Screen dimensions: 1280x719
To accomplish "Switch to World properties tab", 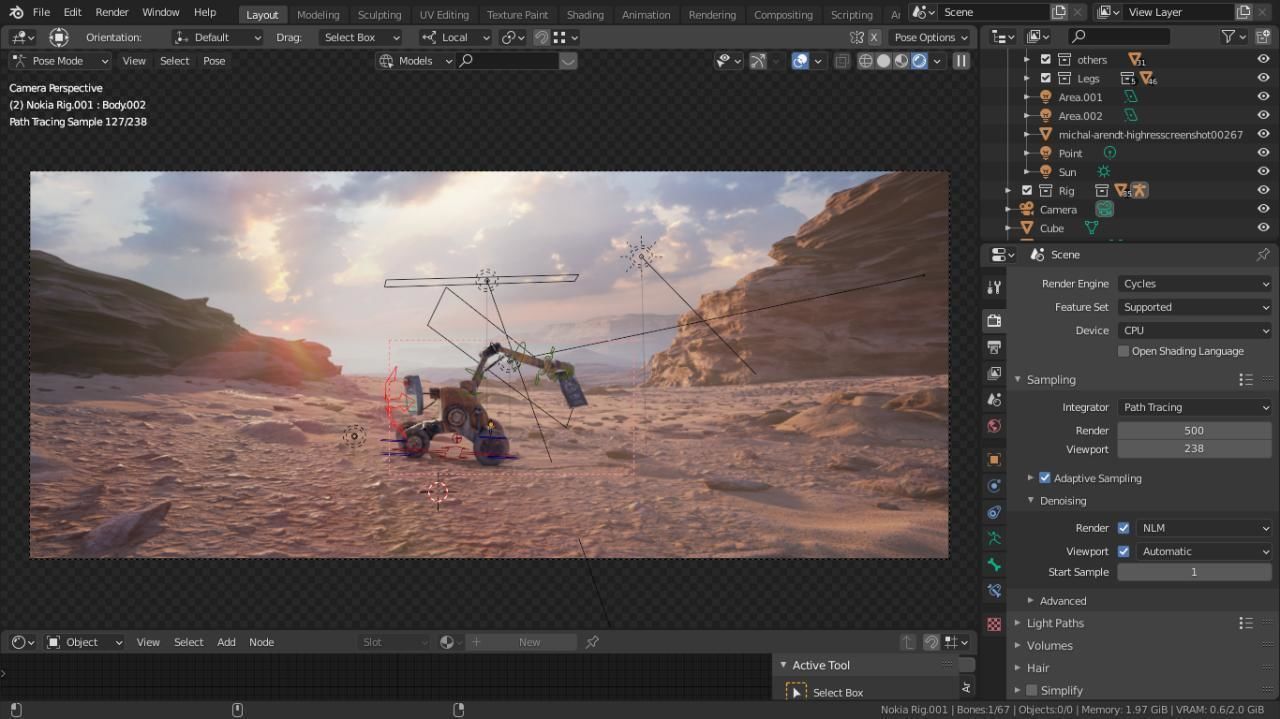I will (994, 426).
